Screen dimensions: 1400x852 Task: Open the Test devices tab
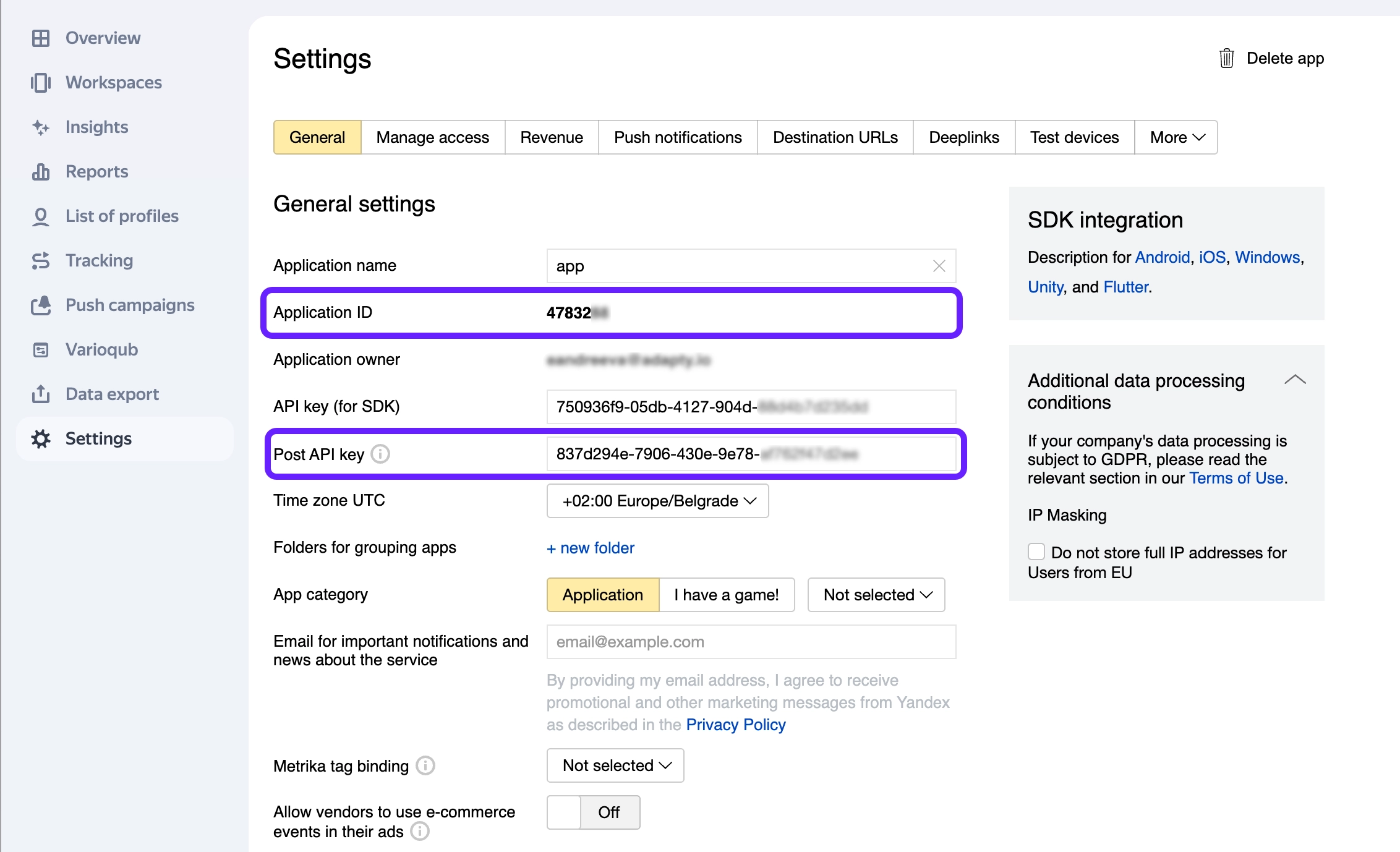[x=1074, y=137]
